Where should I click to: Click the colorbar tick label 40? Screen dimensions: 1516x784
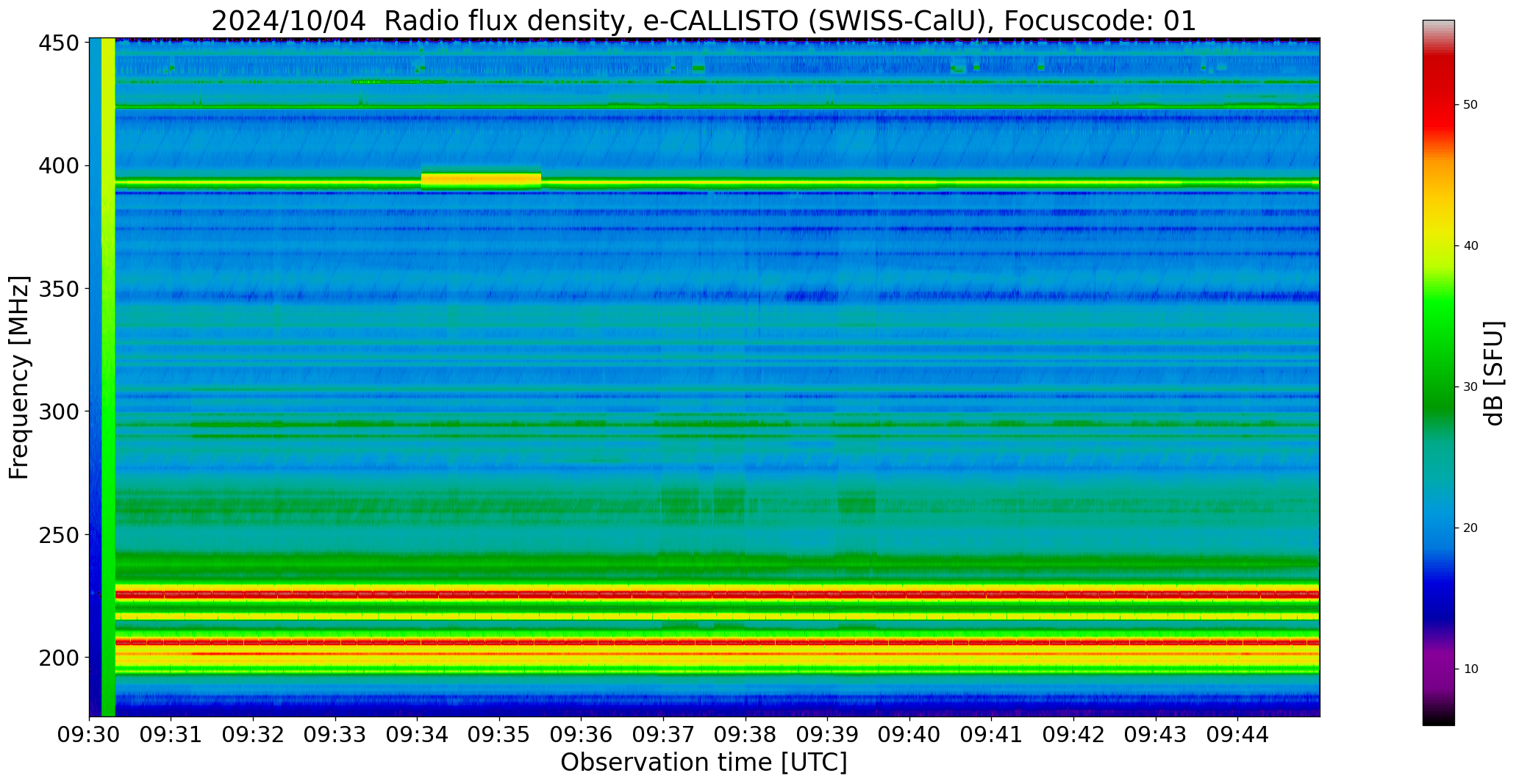1470,246
